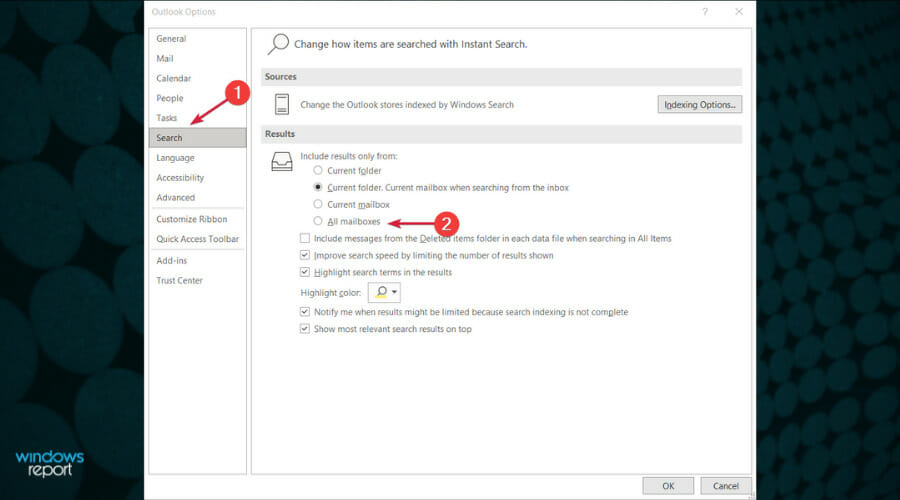Uncheck Highlight search terms in the results
900x500 pixels.
coord(305,272)
